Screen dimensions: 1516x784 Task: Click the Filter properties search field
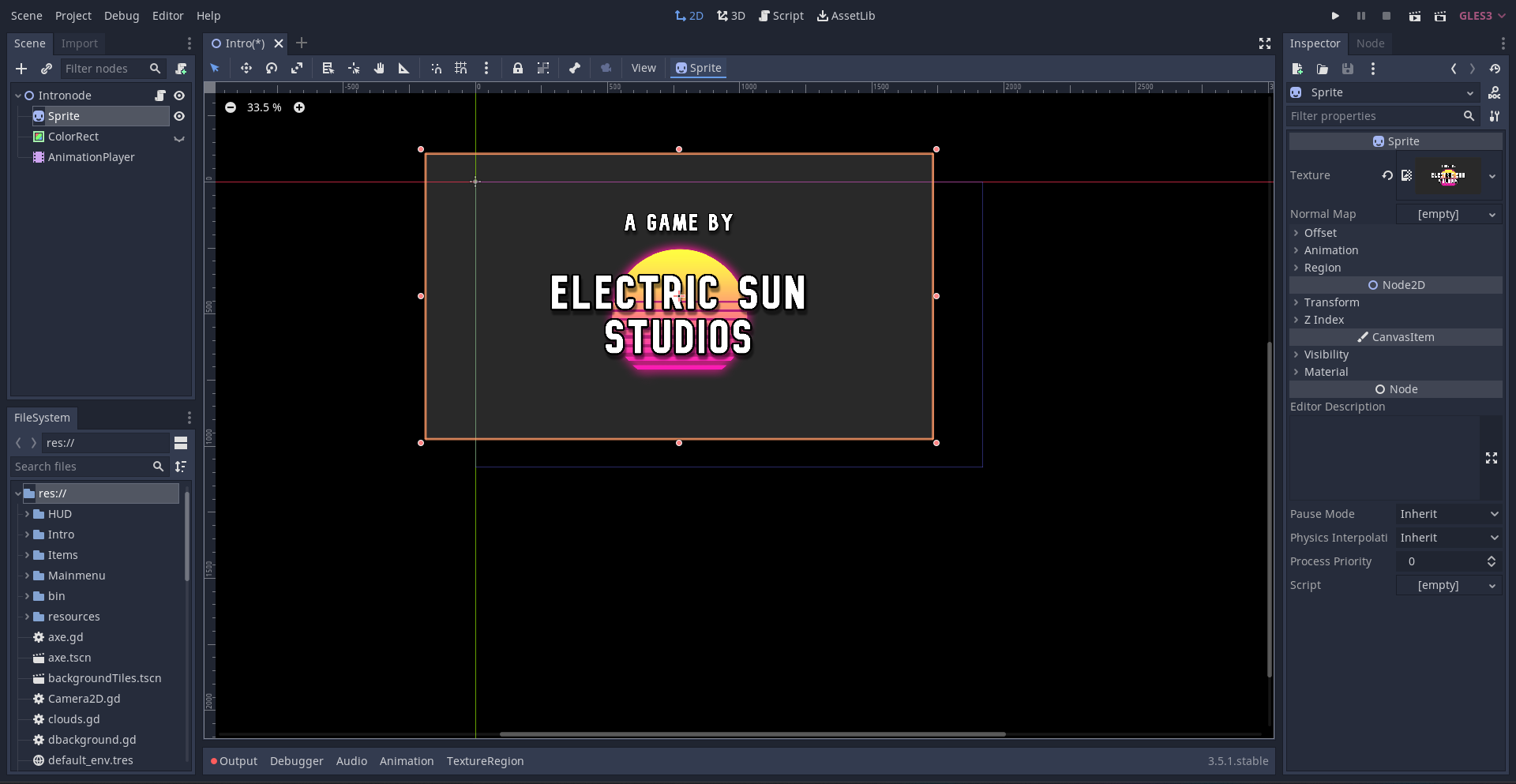tap(1374, 116)
